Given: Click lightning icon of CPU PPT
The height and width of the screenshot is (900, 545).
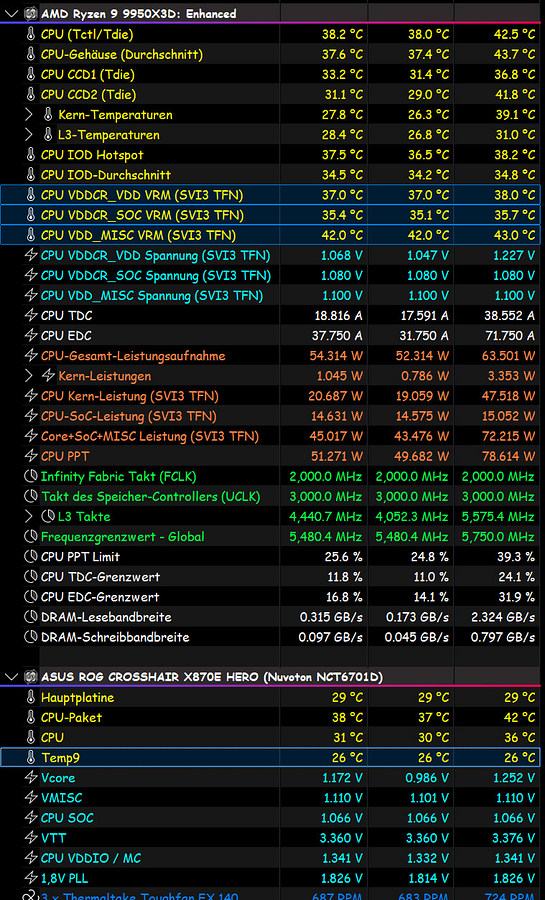Looking at the screenshot, I should tap(31, 456).
